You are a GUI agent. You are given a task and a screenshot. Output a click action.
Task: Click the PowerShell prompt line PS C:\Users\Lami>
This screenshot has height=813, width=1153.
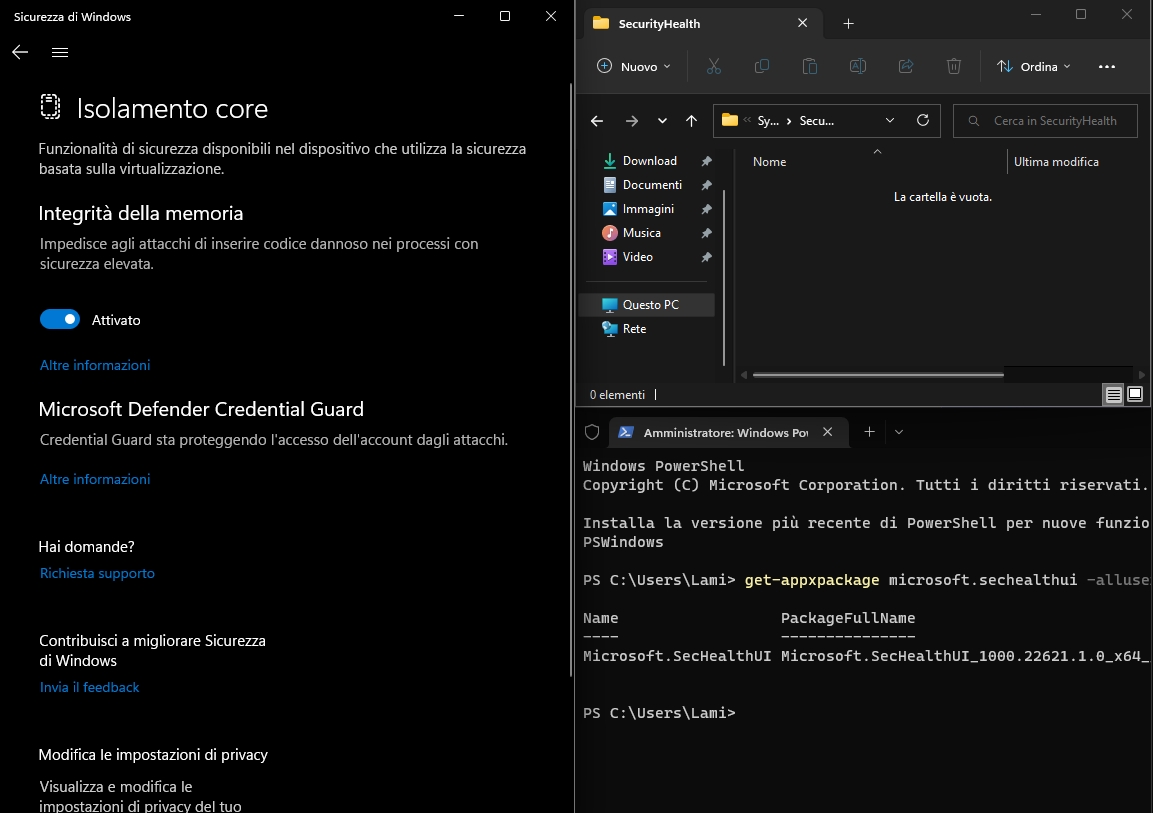tap(659, 713)
